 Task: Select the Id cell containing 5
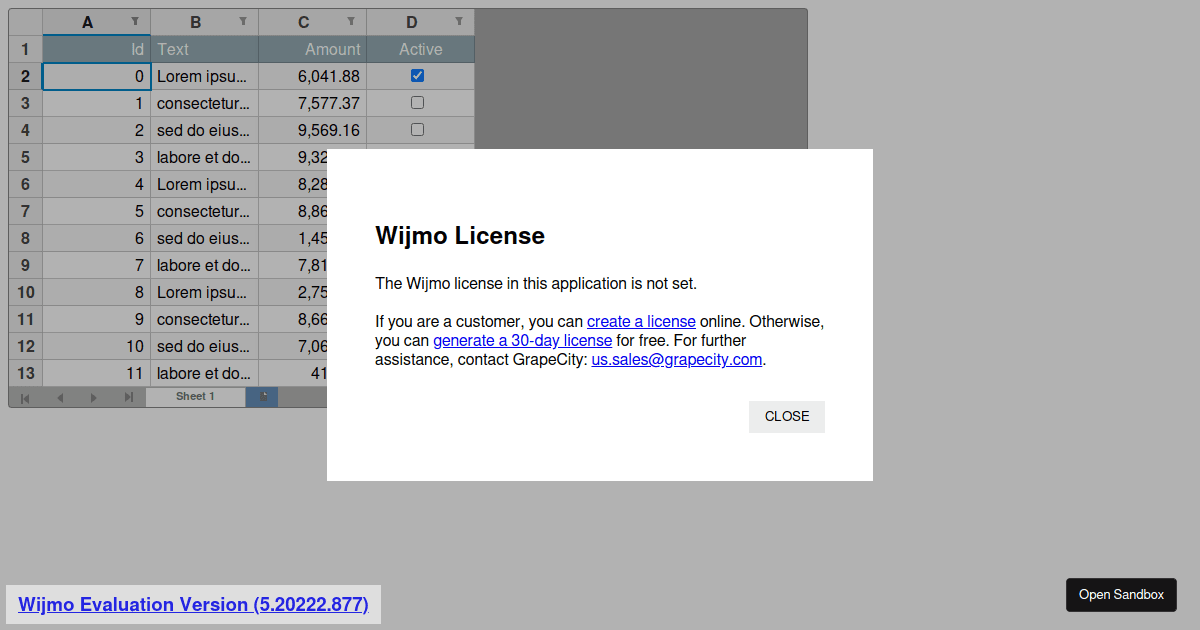point(97,211)
